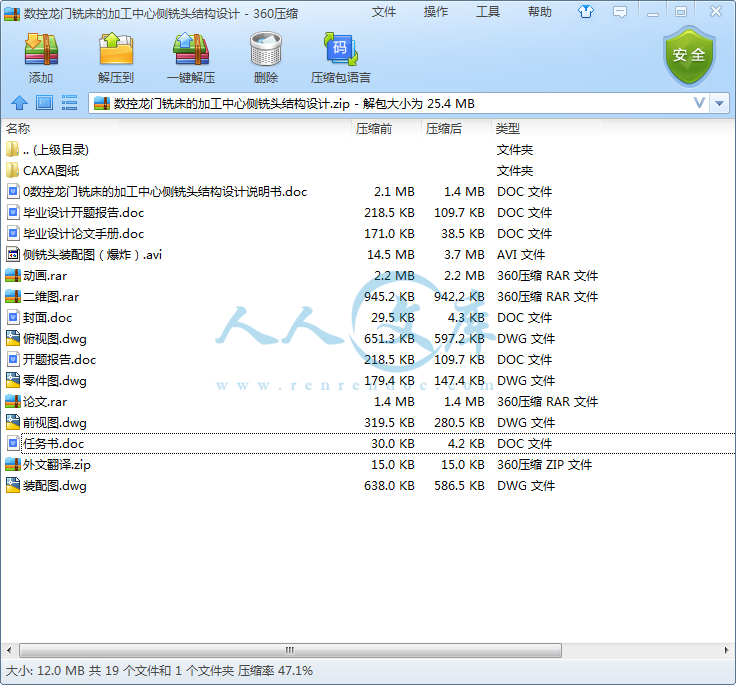The height and width of the screenshot is (685, 736).
Task: Click the 360压缩 ZIP 文件 type cell
Action: pos(544,464)
